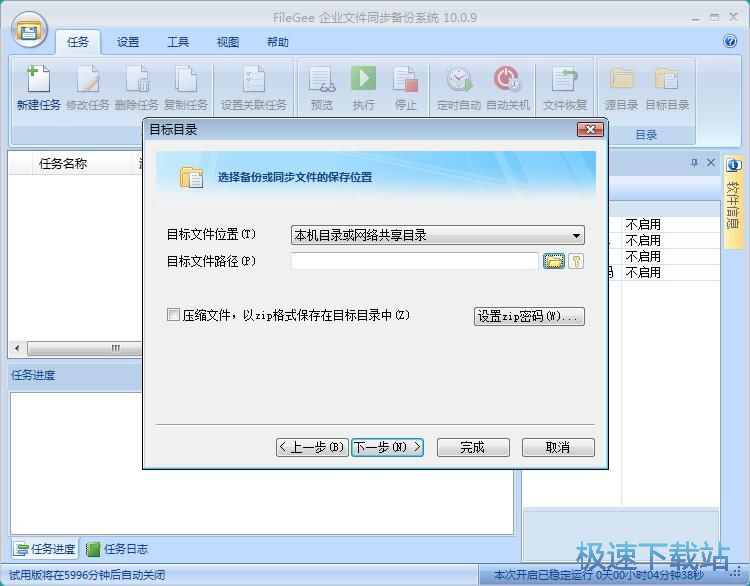
Task: Click the 完成 finish button
Action: 473,447
